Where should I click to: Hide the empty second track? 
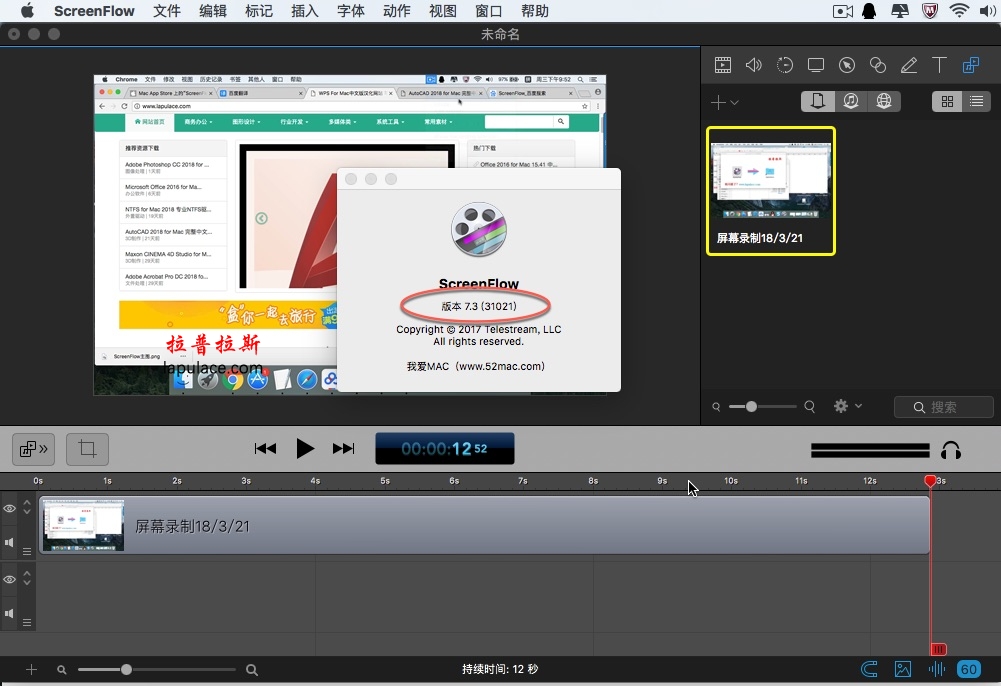(x=10, y=579)
